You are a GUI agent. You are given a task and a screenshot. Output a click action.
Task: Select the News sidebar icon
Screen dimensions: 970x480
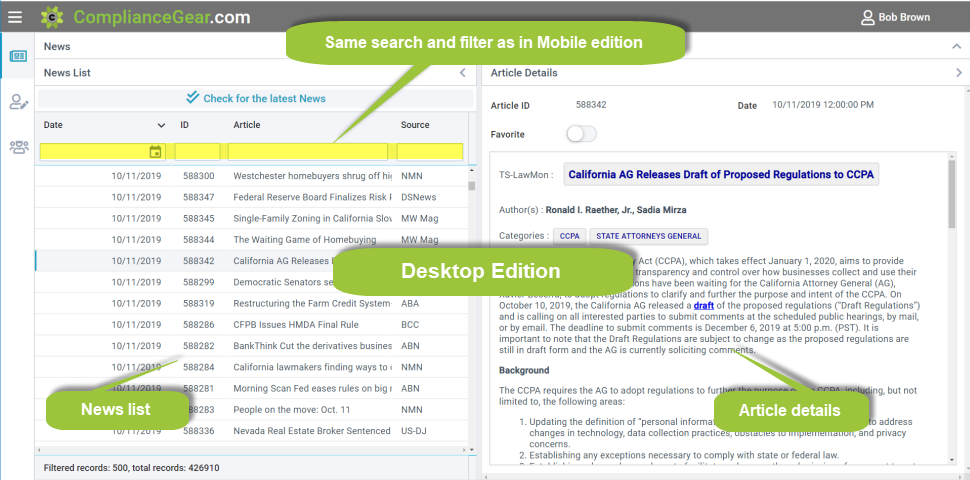coord(18,56)
